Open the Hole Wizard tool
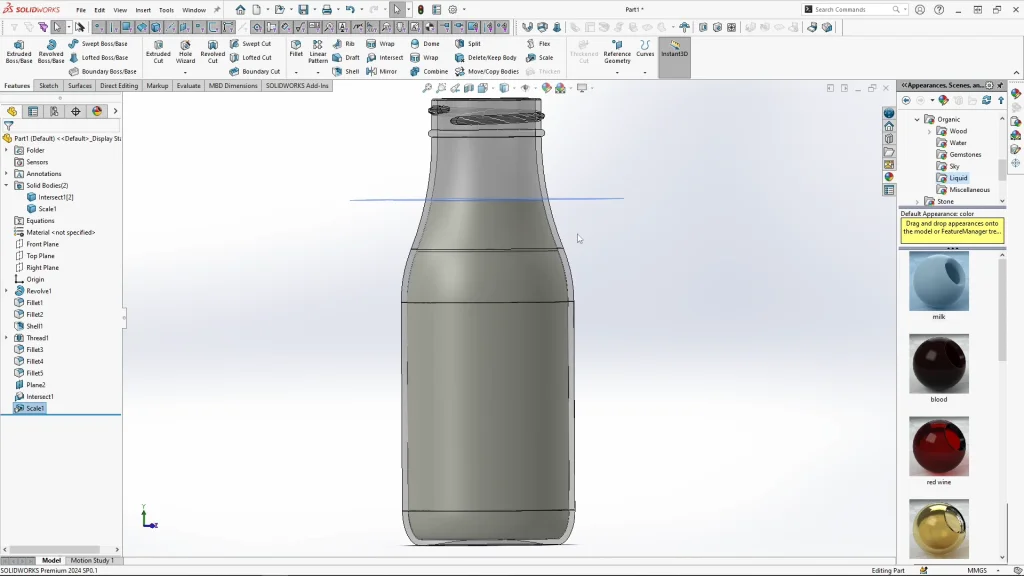 pos(185,51)
